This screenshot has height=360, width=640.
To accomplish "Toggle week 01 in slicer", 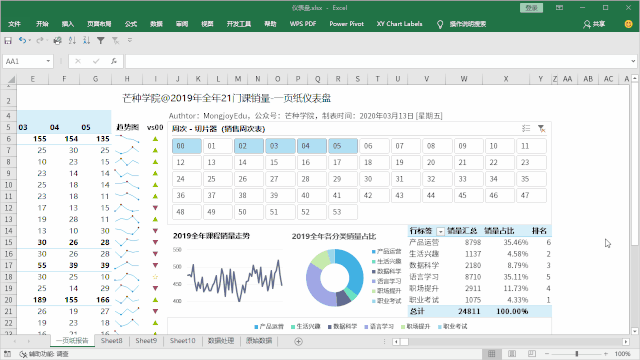I will tap(218, 146).
